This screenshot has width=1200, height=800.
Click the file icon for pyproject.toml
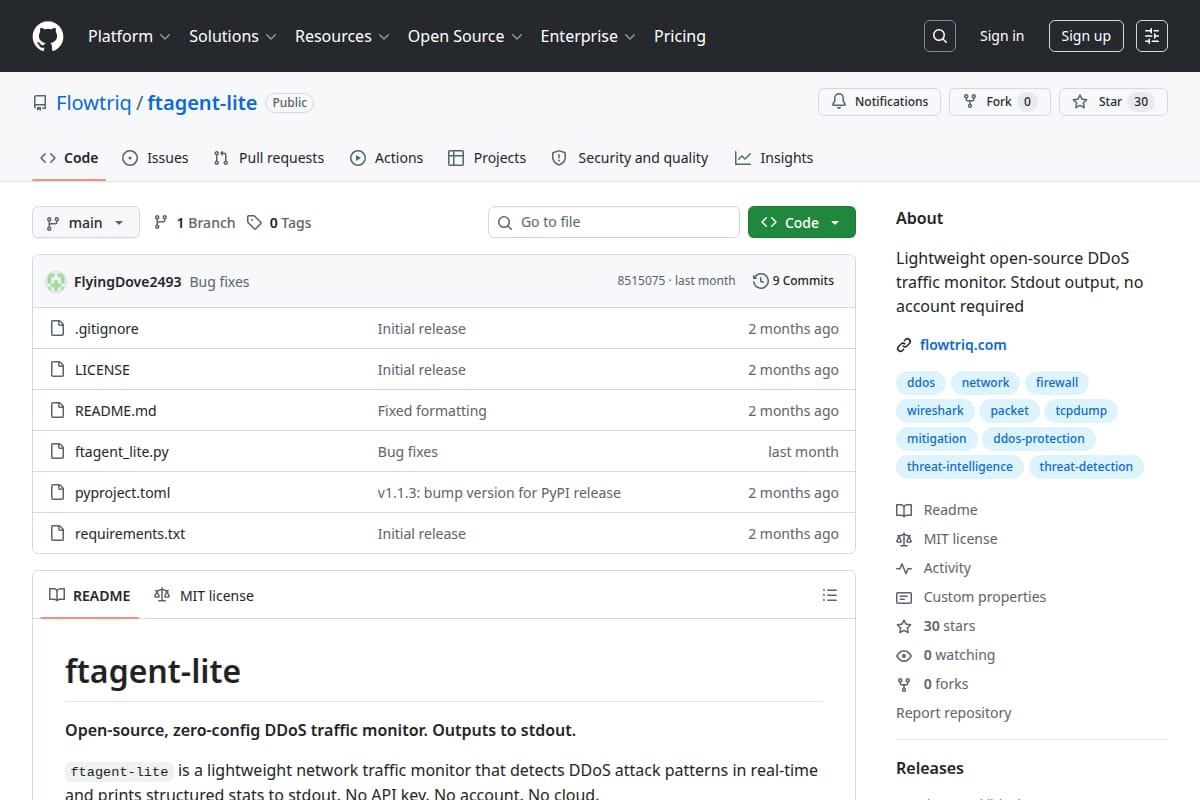pos(57,493)
